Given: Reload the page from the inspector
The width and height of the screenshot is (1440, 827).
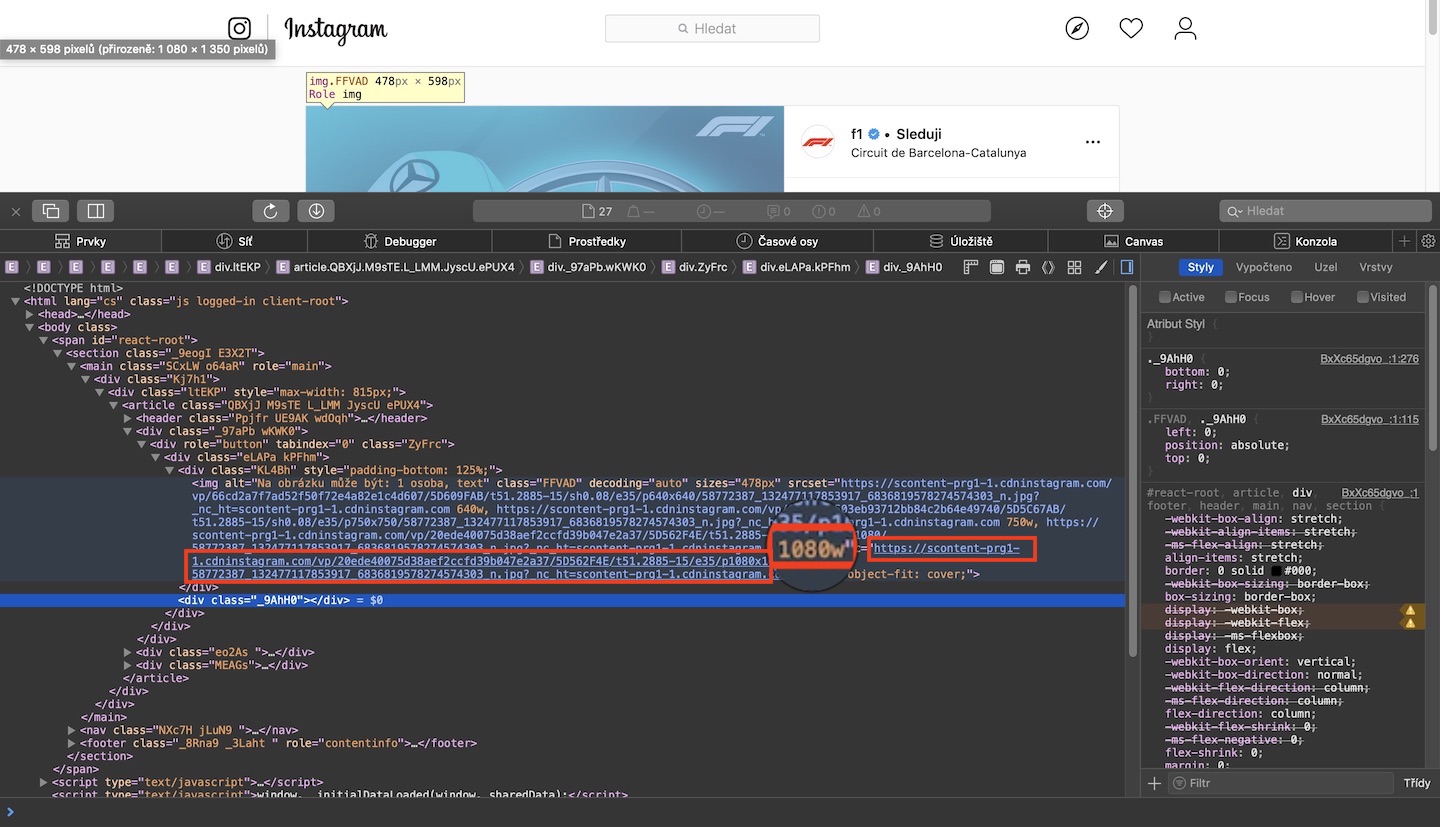Looking at the screenshot, I should coord(270,211).
